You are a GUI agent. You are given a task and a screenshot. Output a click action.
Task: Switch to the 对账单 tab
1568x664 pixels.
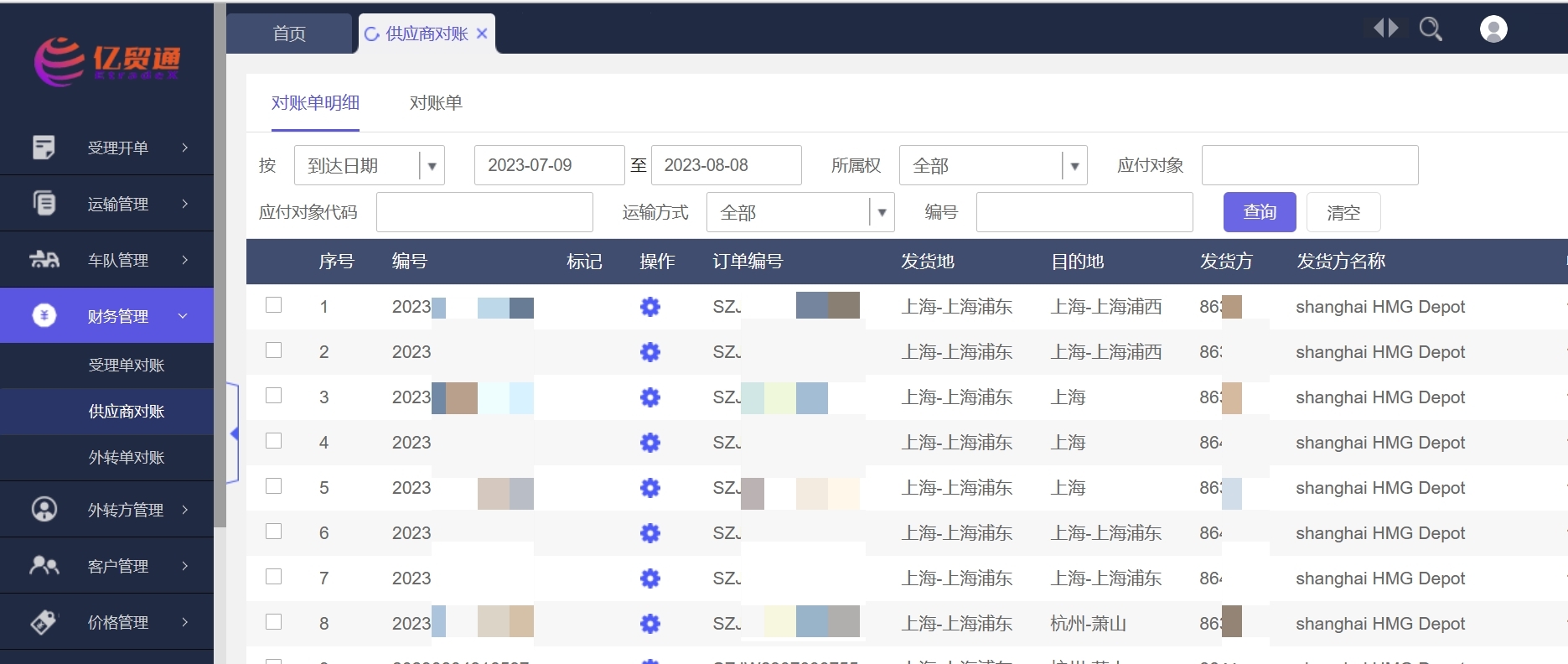pyautogui.click(x=436, y=103)
